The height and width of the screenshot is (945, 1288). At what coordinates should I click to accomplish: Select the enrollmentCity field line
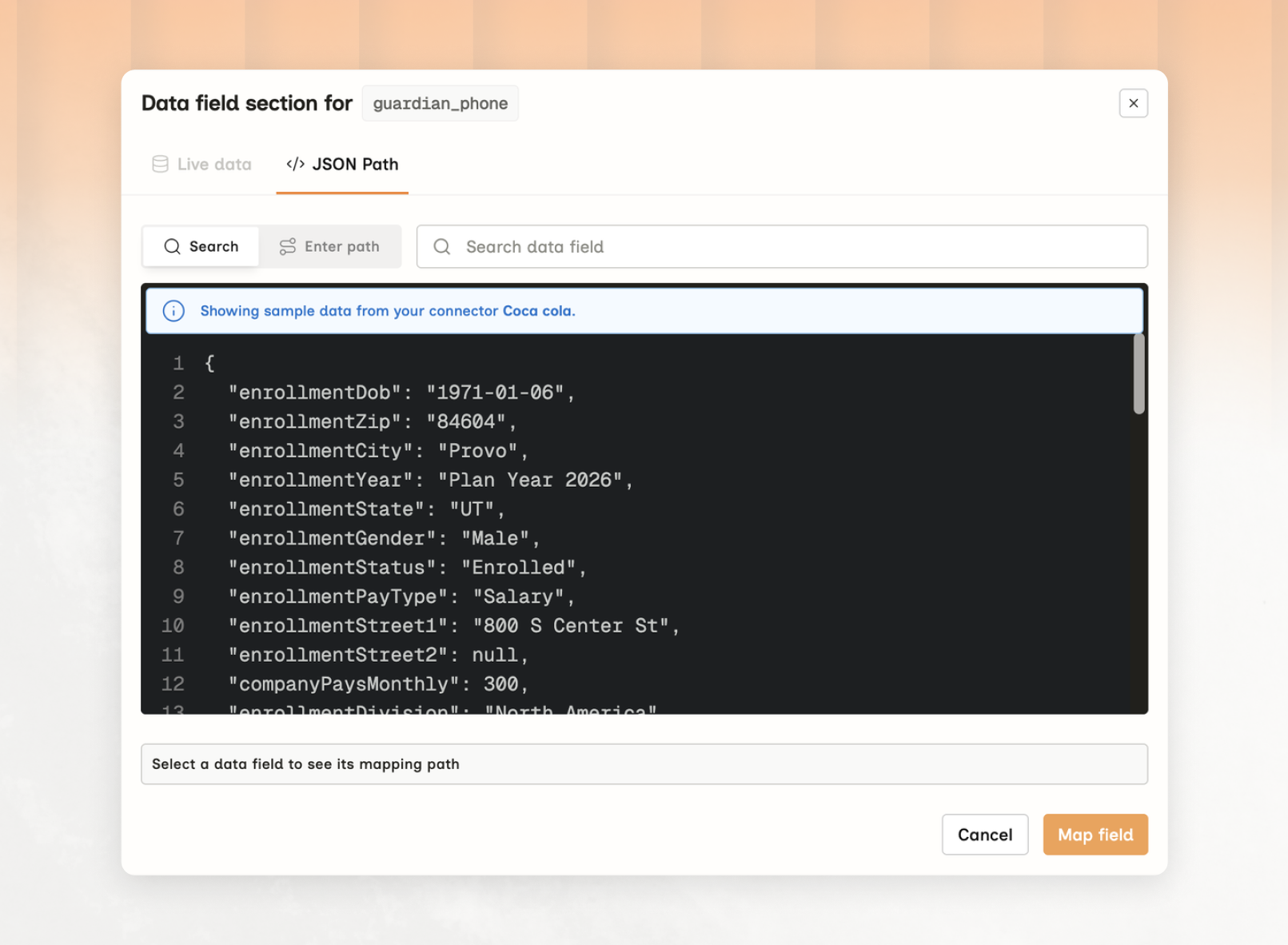378,451
